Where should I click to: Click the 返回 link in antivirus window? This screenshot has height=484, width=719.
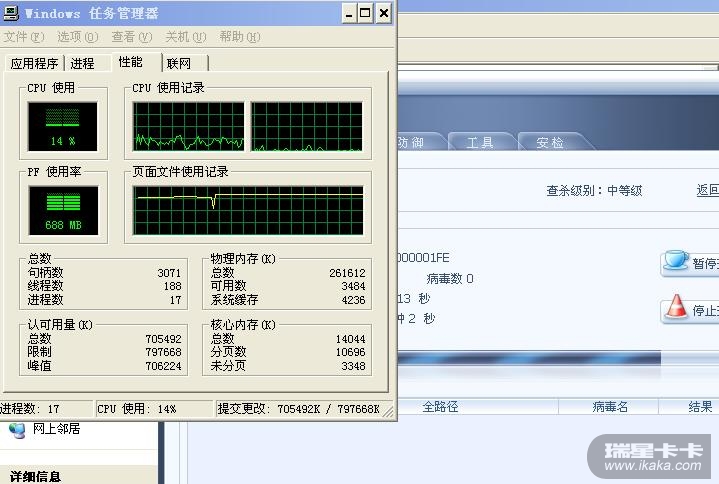[x=708, y=190]
